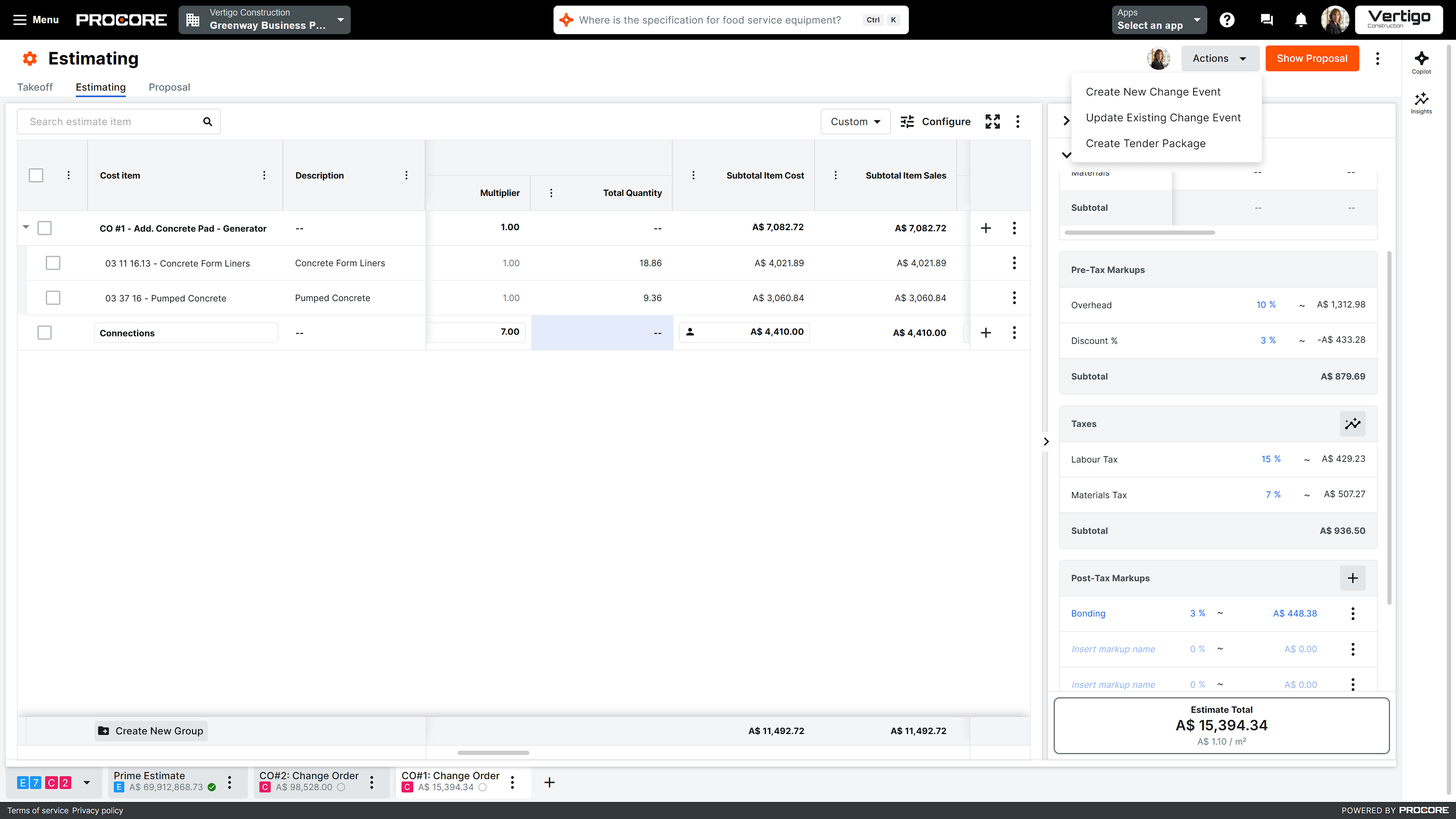This screenshot has height=819, width=1456.
Task: Select the Pumped Concrete row checkbox
Action: [52, 298]
